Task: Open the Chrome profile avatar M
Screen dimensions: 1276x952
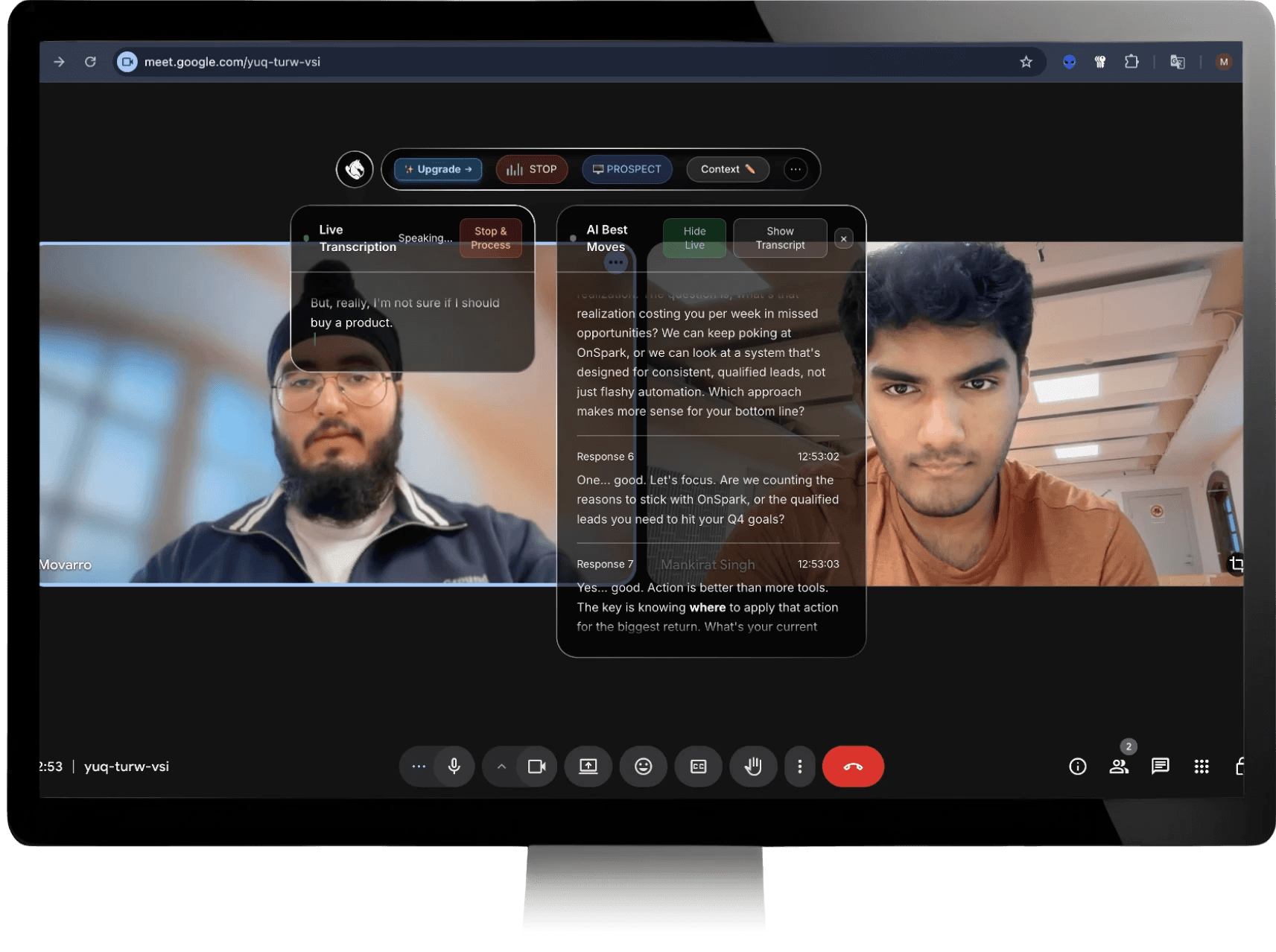Action: pos(1223,62)
